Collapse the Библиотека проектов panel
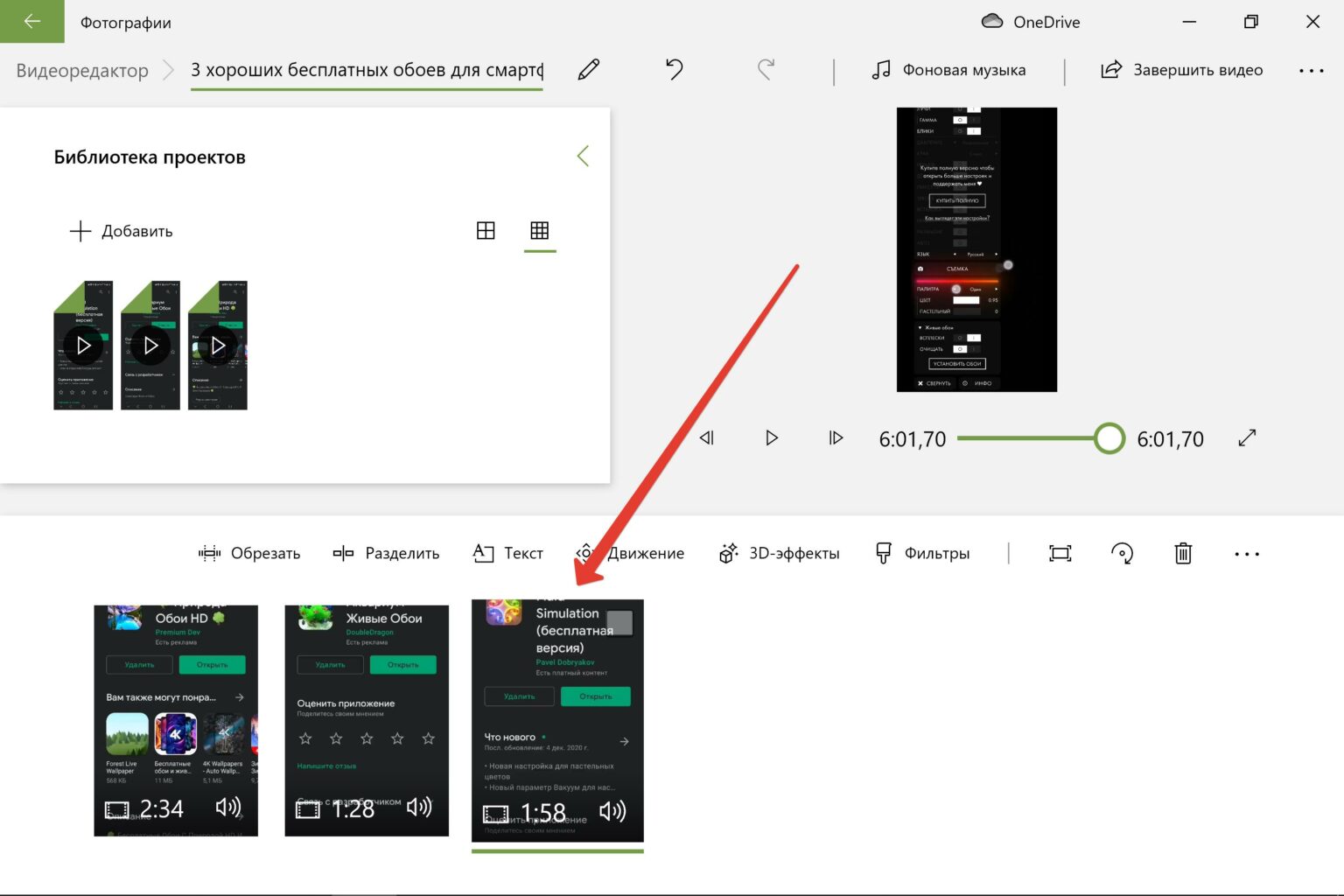 (583, 157)
